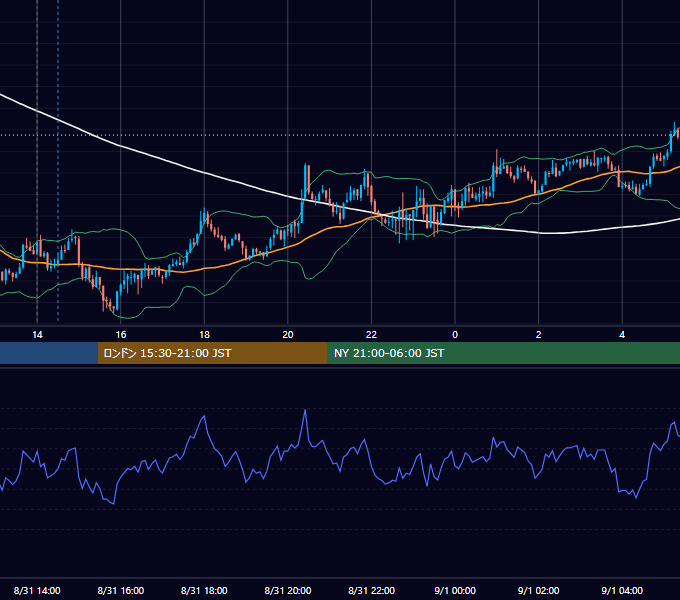Click the hour label 20 on price chart axis
Viewport: 680px width, 600px height.
[x=288, y=335]
